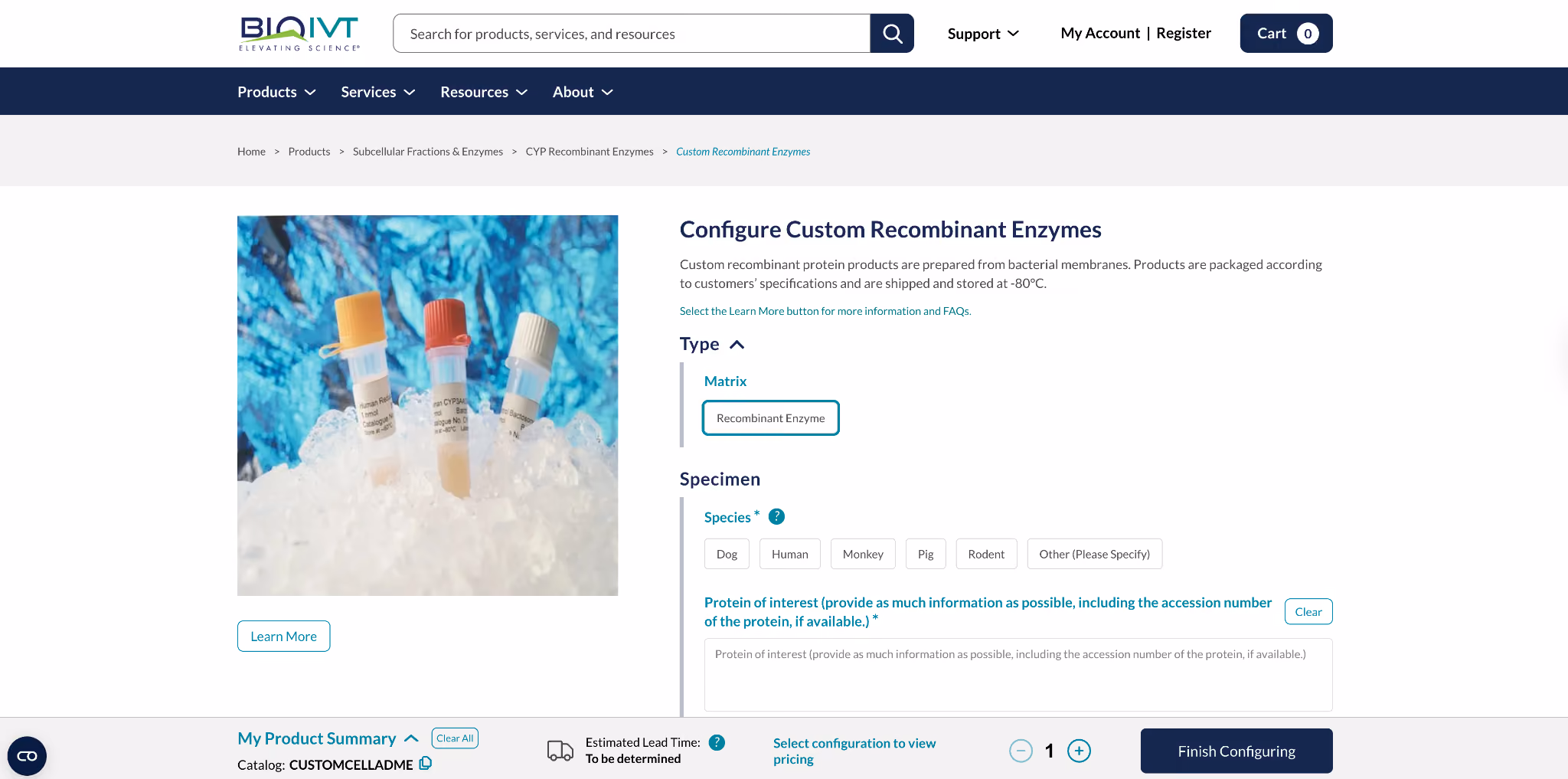Click the delivery truck icon

560,751
